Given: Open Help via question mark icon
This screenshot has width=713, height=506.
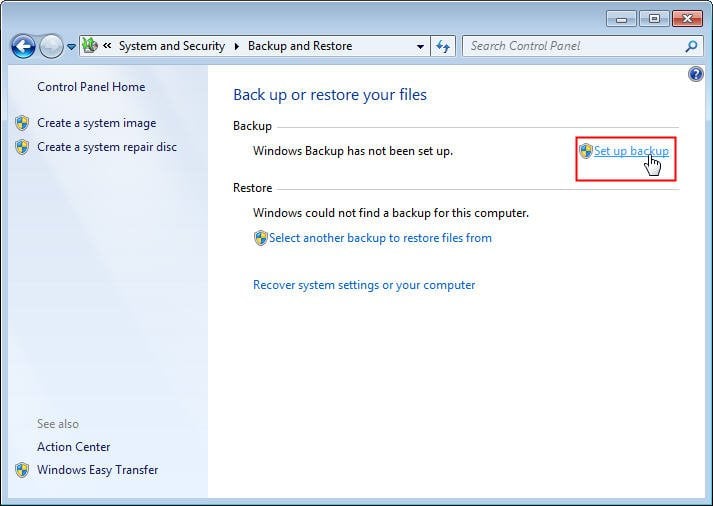Looking at the screenshot, I should coord(696,74).
